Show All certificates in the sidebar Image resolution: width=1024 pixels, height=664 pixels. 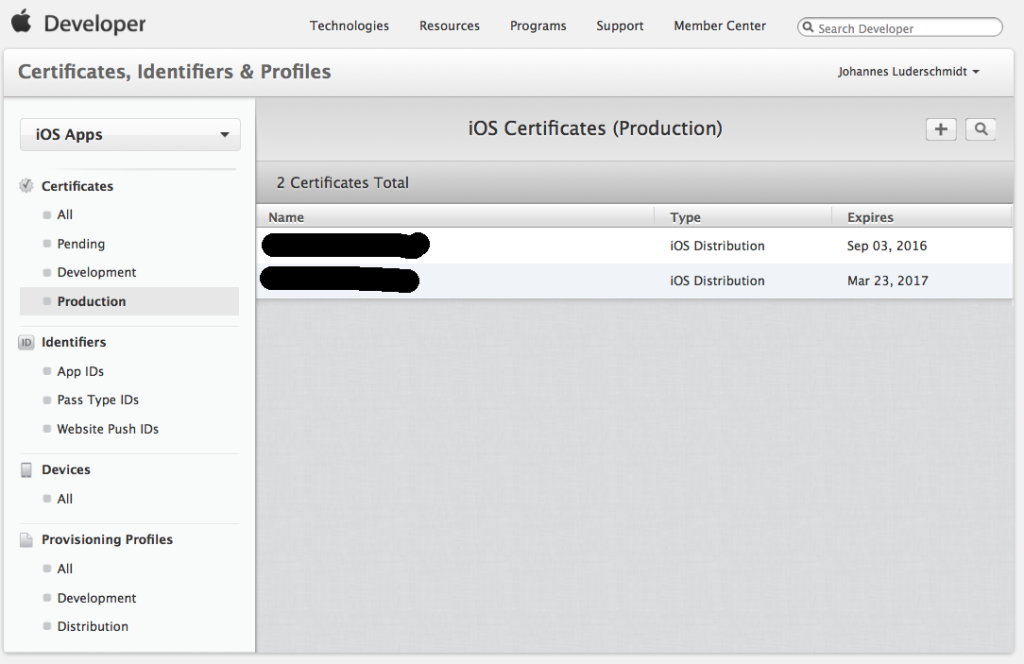point(65,215)
